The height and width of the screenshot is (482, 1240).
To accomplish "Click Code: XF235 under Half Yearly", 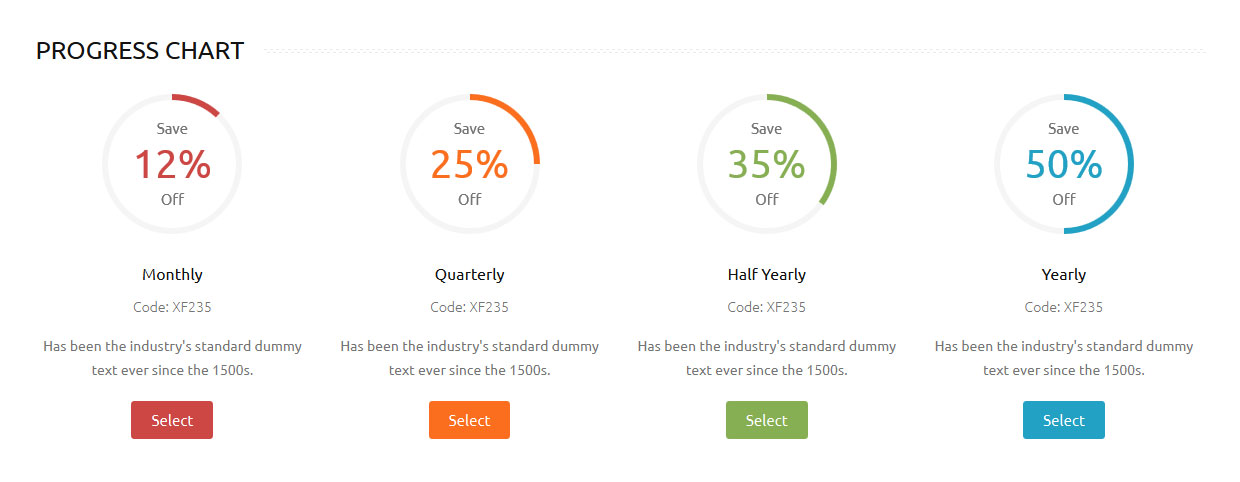I will click(766, 307).
